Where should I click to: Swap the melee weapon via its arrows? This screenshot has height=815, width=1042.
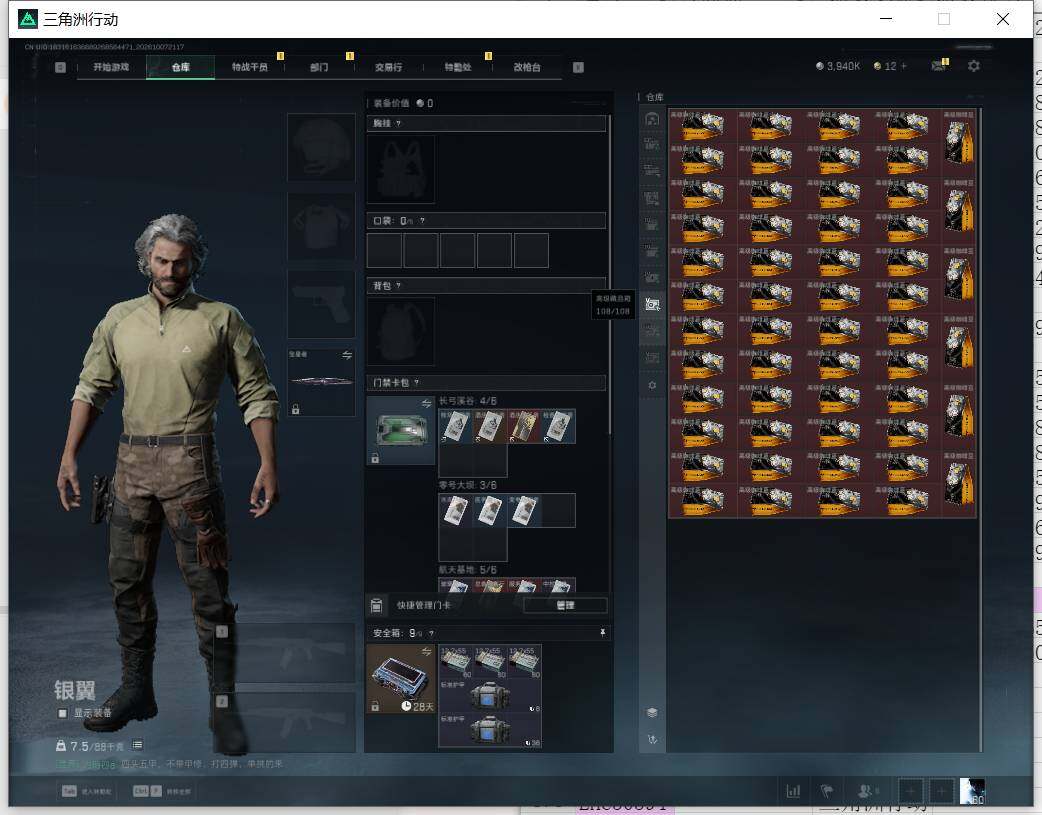(x=347, y=356)
